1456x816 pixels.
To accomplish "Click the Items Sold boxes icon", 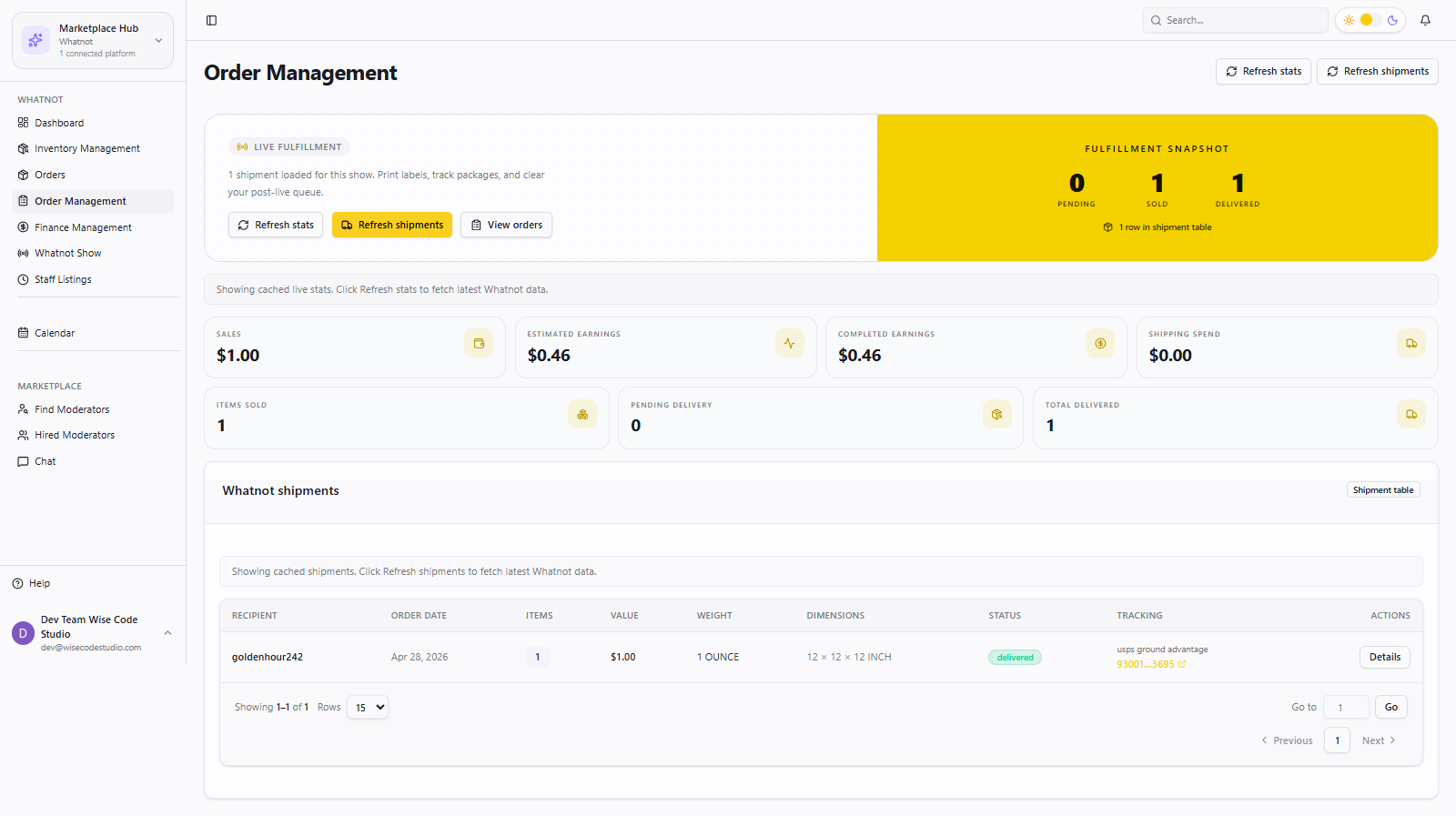I will click(x=582, y=414).
